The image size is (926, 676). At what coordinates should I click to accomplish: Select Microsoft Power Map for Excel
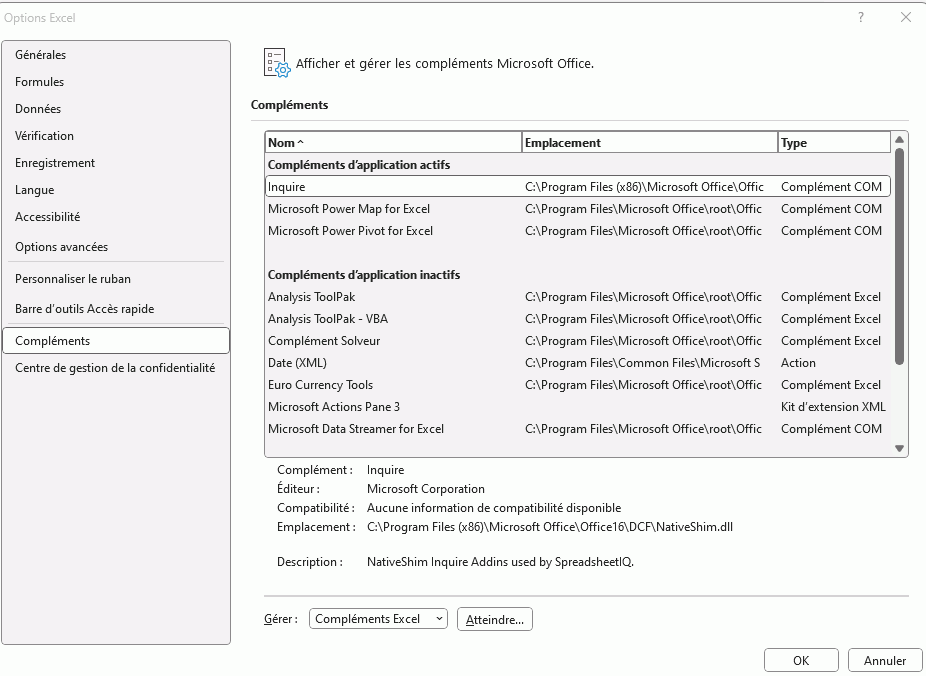point(578,209)
